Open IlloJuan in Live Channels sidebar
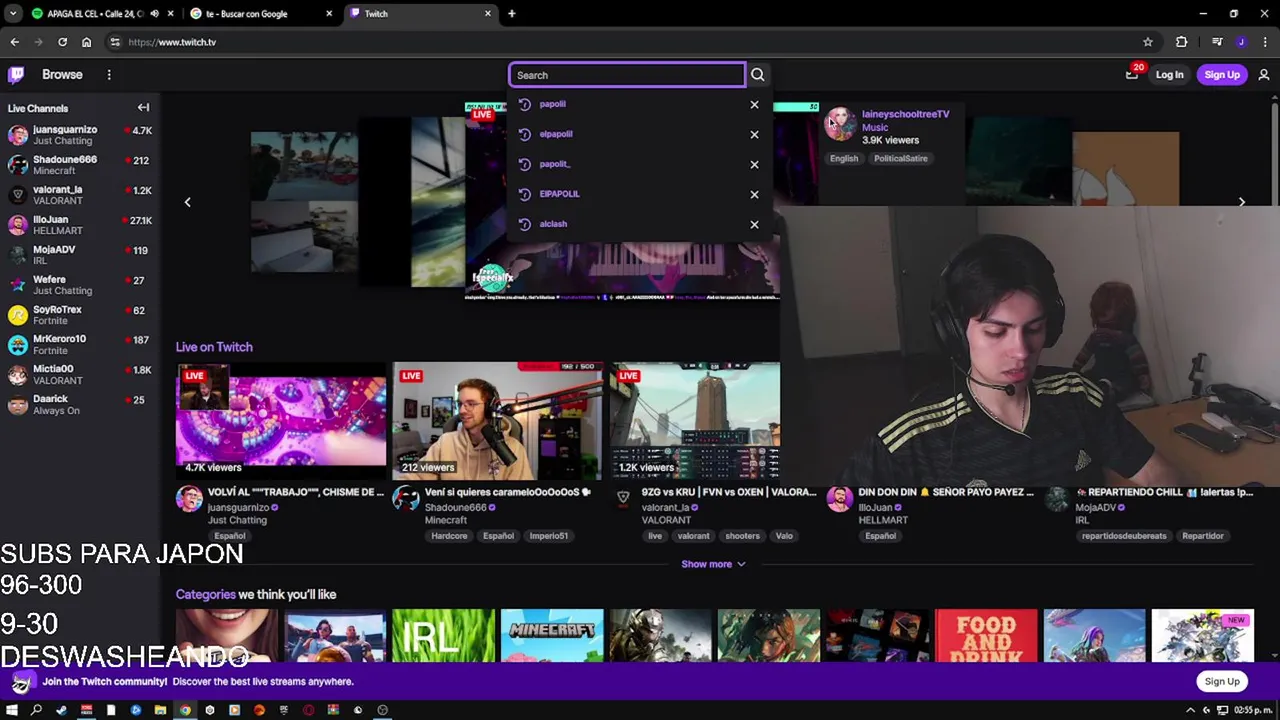The height and width of the screenshot is (720, 1280). pos(80,225)
